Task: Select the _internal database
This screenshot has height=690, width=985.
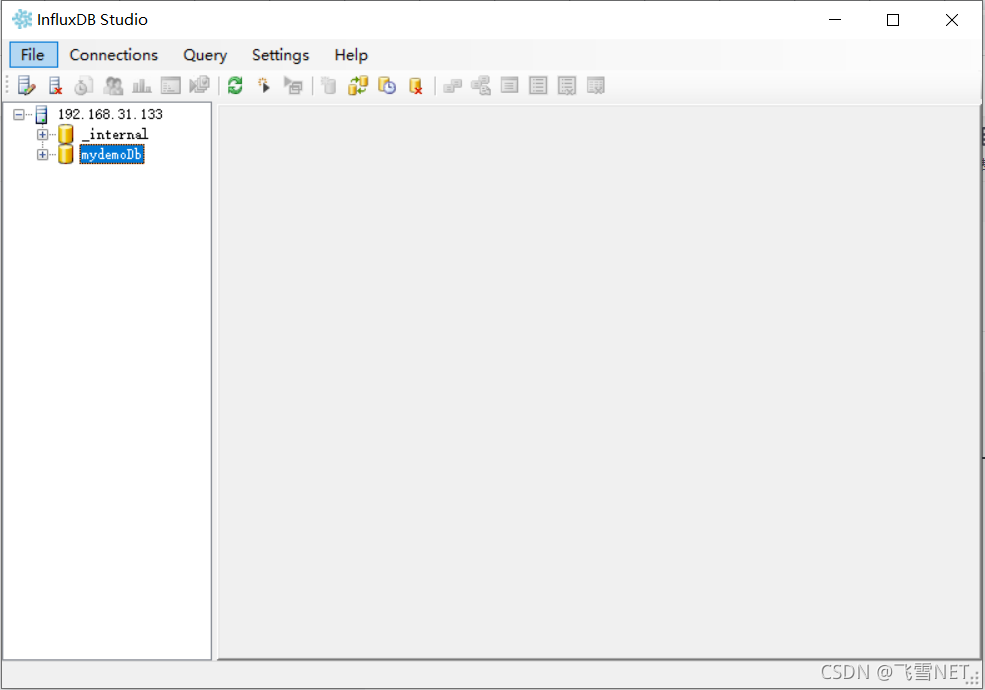Action: [115, 134]
